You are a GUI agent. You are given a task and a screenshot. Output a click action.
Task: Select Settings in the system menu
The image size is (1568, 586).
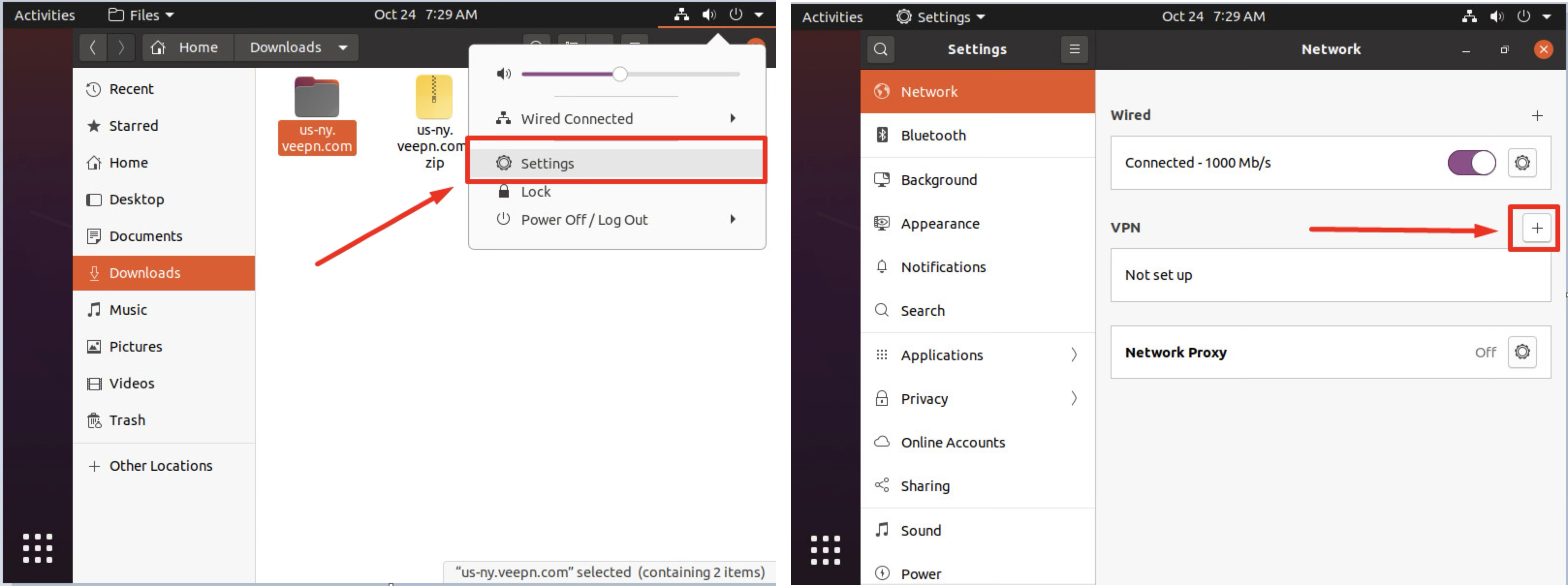click(x=547, y=163)
